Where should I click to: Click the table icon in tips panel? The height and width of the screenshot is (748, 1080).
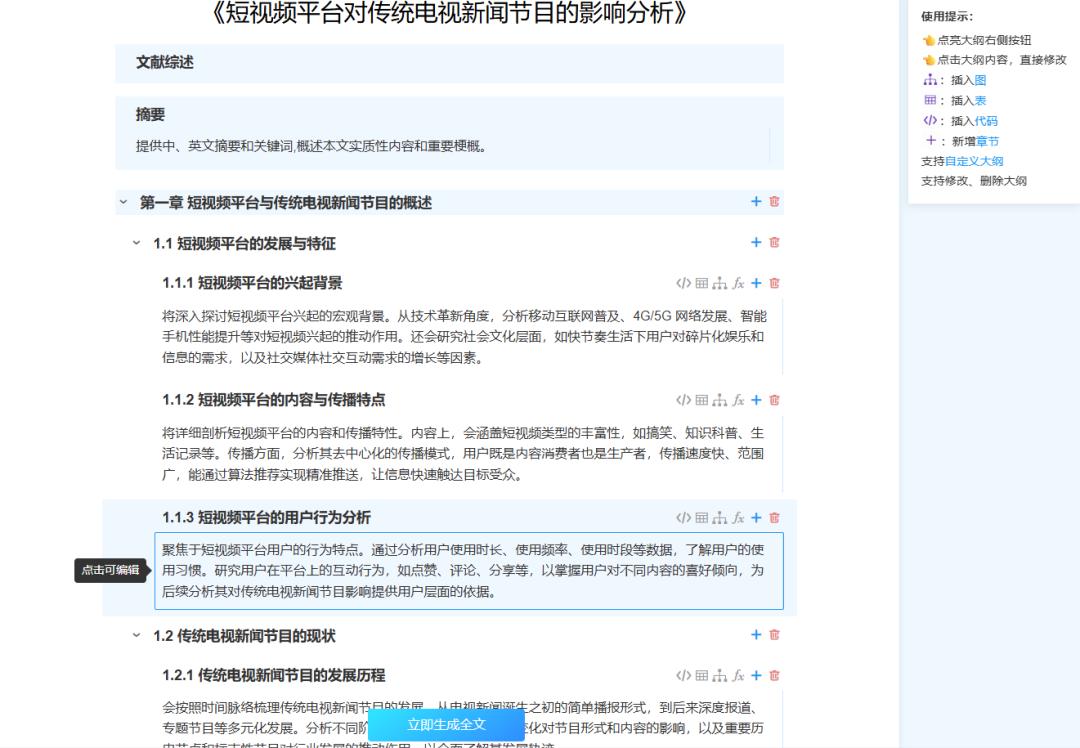click(930, 100)
